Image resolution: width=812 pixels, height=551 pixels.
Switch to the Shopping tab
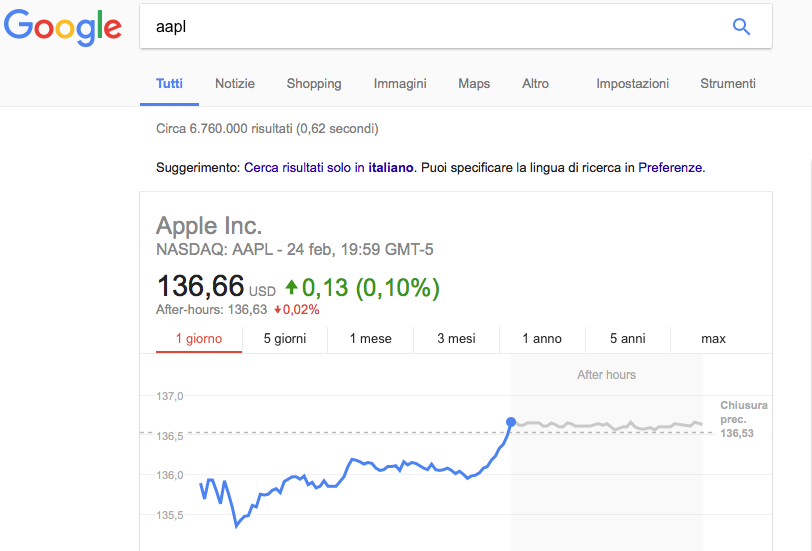click(314, 84)
